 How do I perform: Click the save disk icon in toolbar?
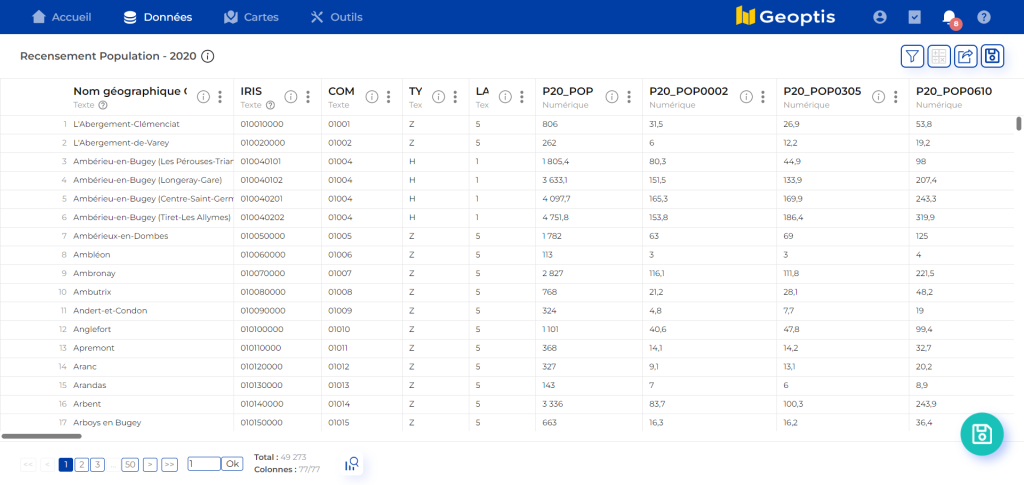click(992, 56)
